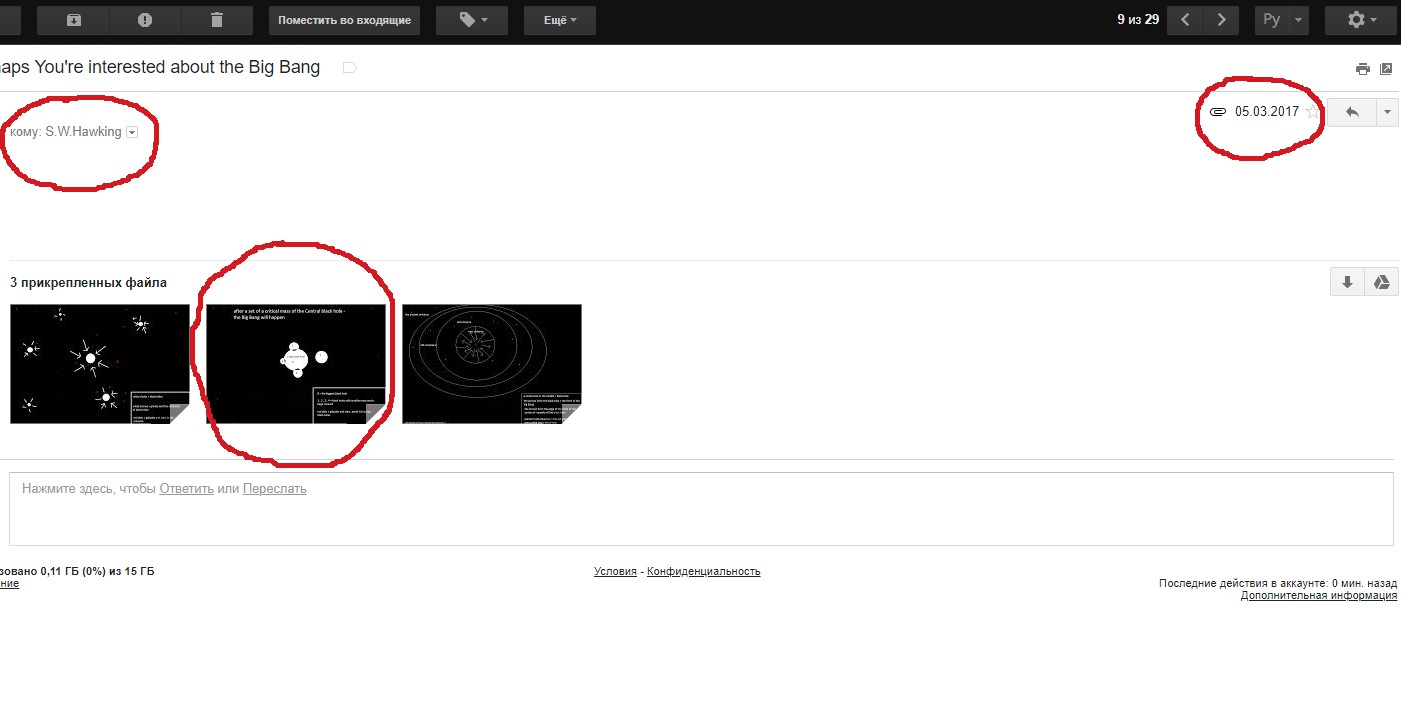The height and width of the screenshot is (722, 1401).
Task: Download all attachments
Action: [x=1347, y=282]
